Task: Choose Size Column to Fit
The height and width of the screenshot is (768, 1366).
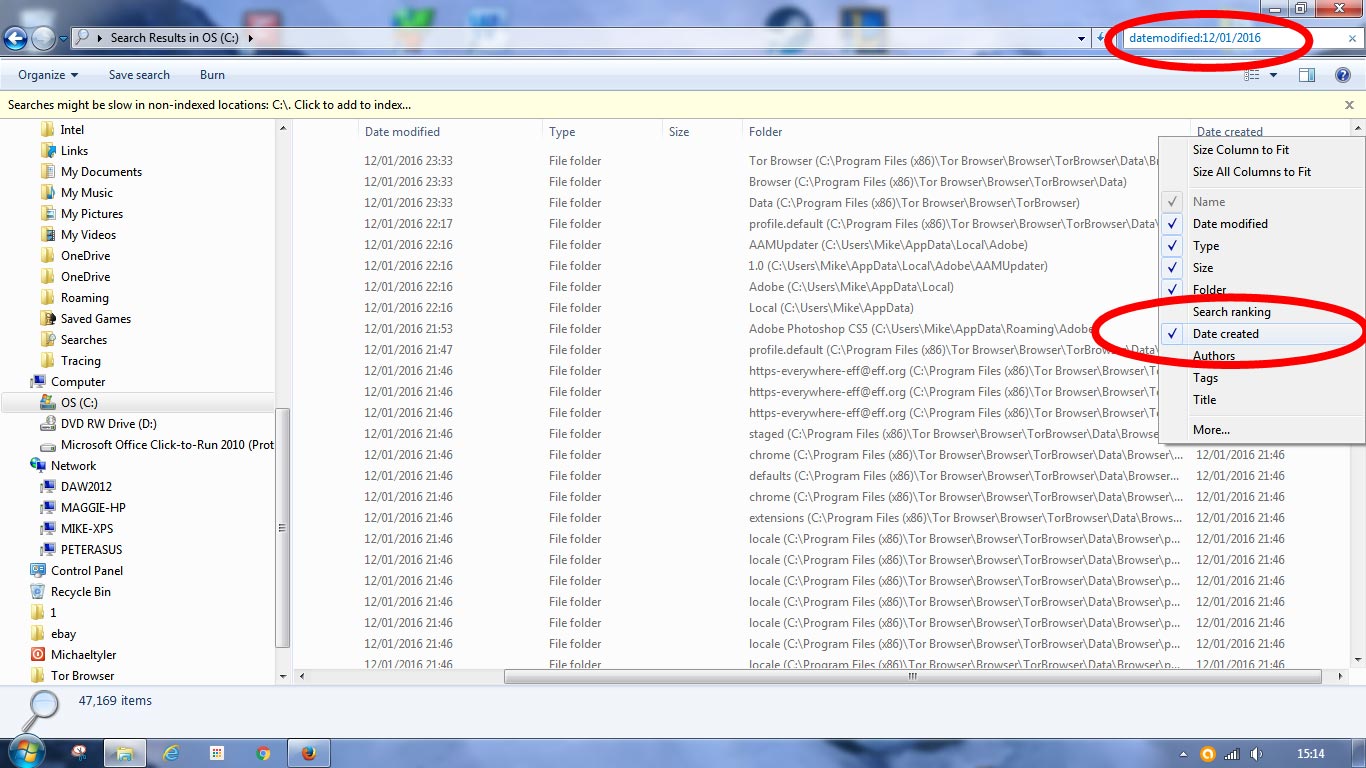Action: [x=1262, y=150]
